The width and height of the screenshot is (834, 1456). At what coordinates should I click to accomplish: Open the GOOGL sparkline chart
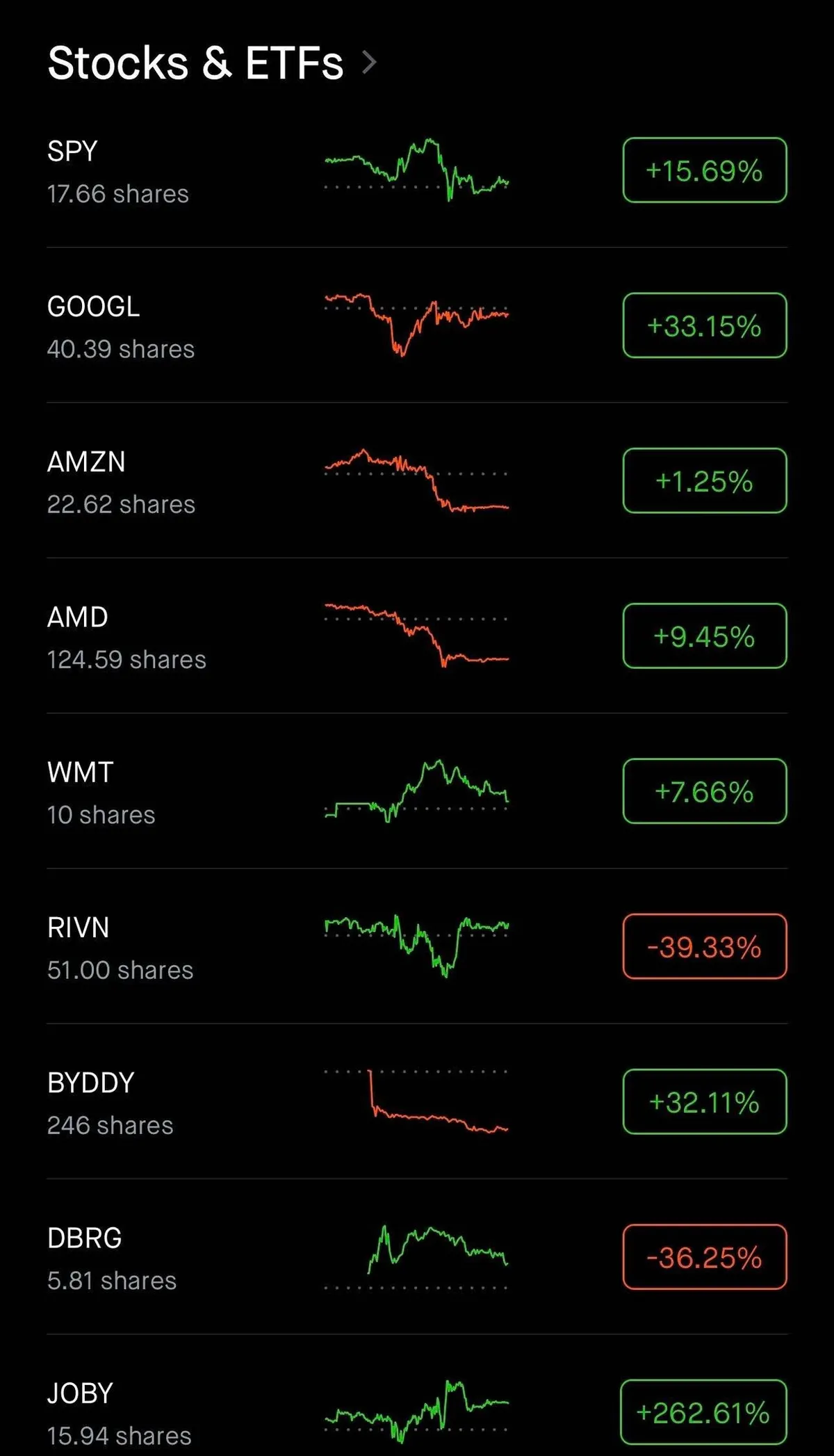tap(416, 323)
